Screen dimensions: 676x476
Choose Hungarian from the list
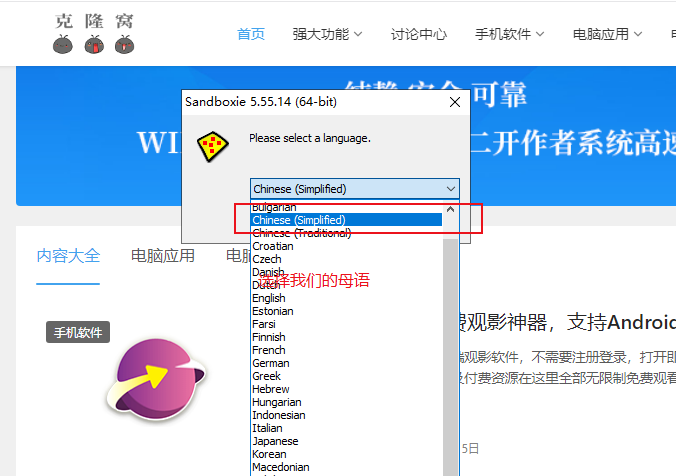click(x=347, y=402)
